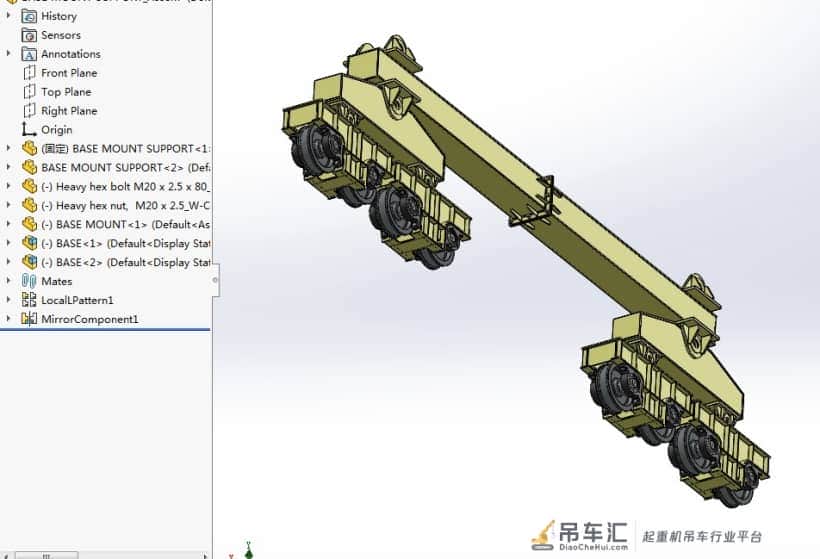Click the BASE MOUNT SUPPORT<2> assembly icon
The width and height of the screenshot is (820, 559).
pos(29,167)
